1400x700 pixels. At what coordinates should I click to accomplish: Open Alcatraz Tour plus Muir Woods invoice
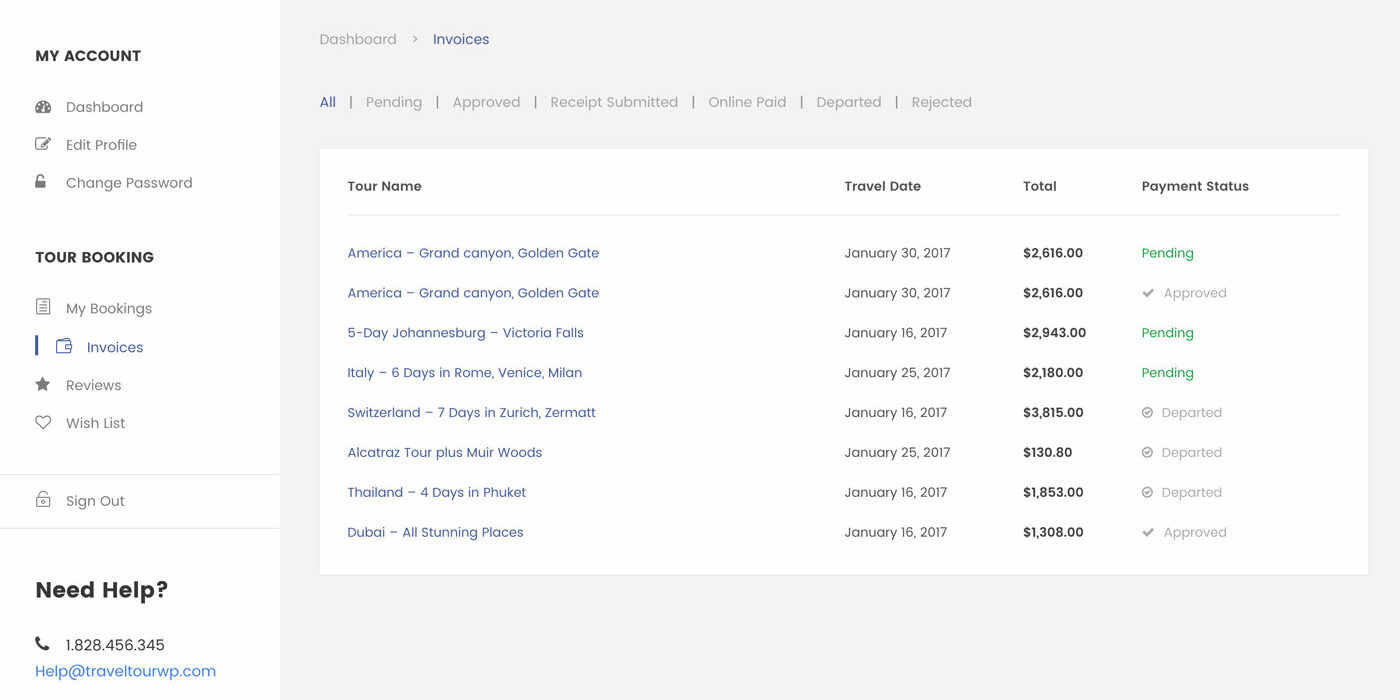[444, 452]
